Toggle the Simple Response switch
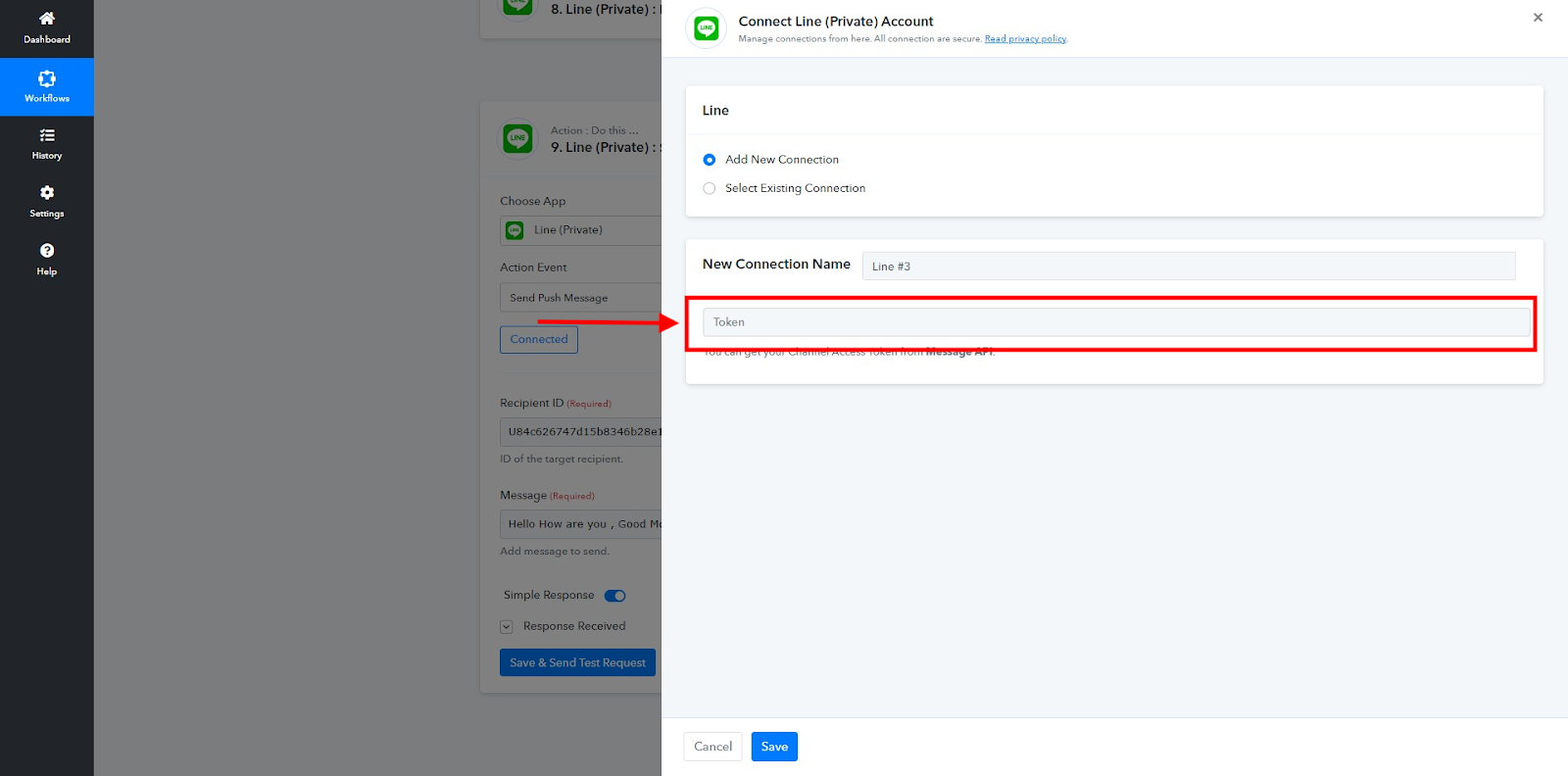Viewport: 1568px width, 776px height. point(615,596)
